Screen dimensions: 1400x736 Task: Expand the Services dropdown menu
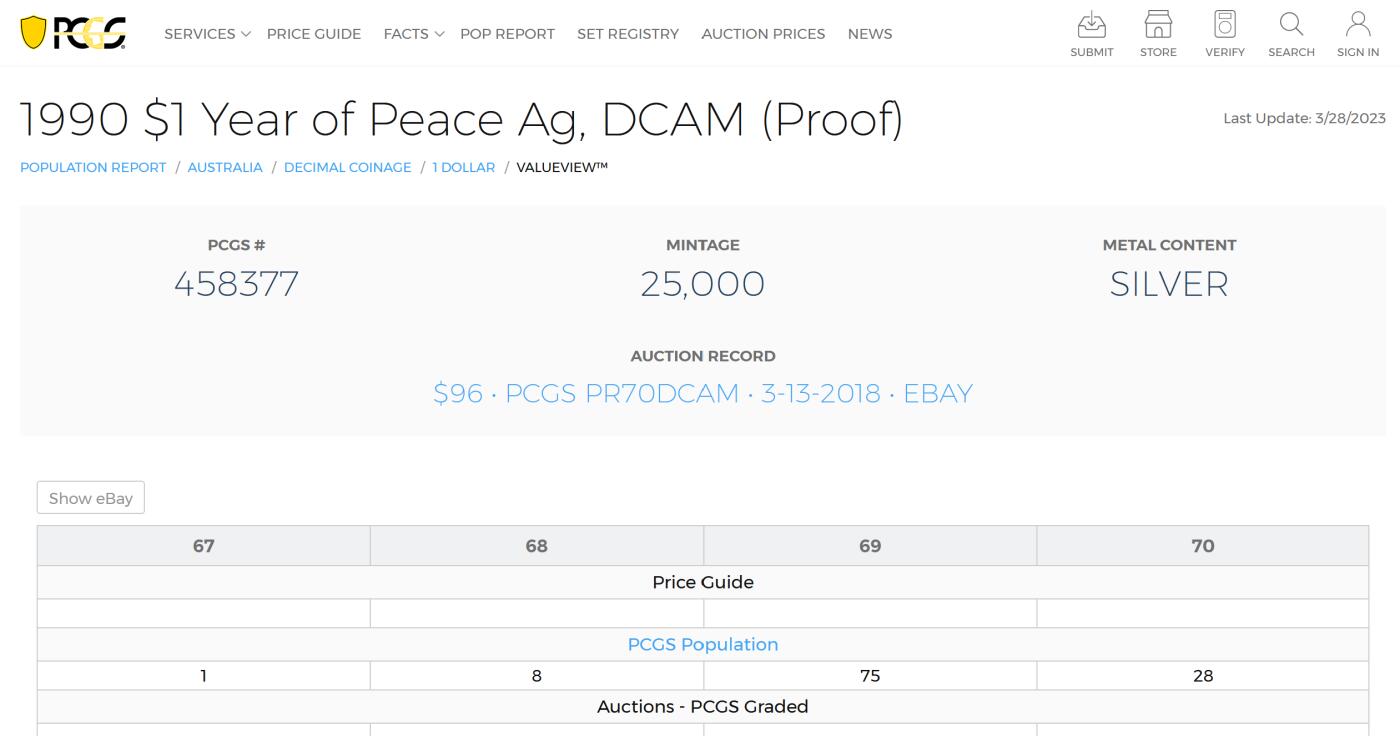pyautogui.click(x=207, y=34)
